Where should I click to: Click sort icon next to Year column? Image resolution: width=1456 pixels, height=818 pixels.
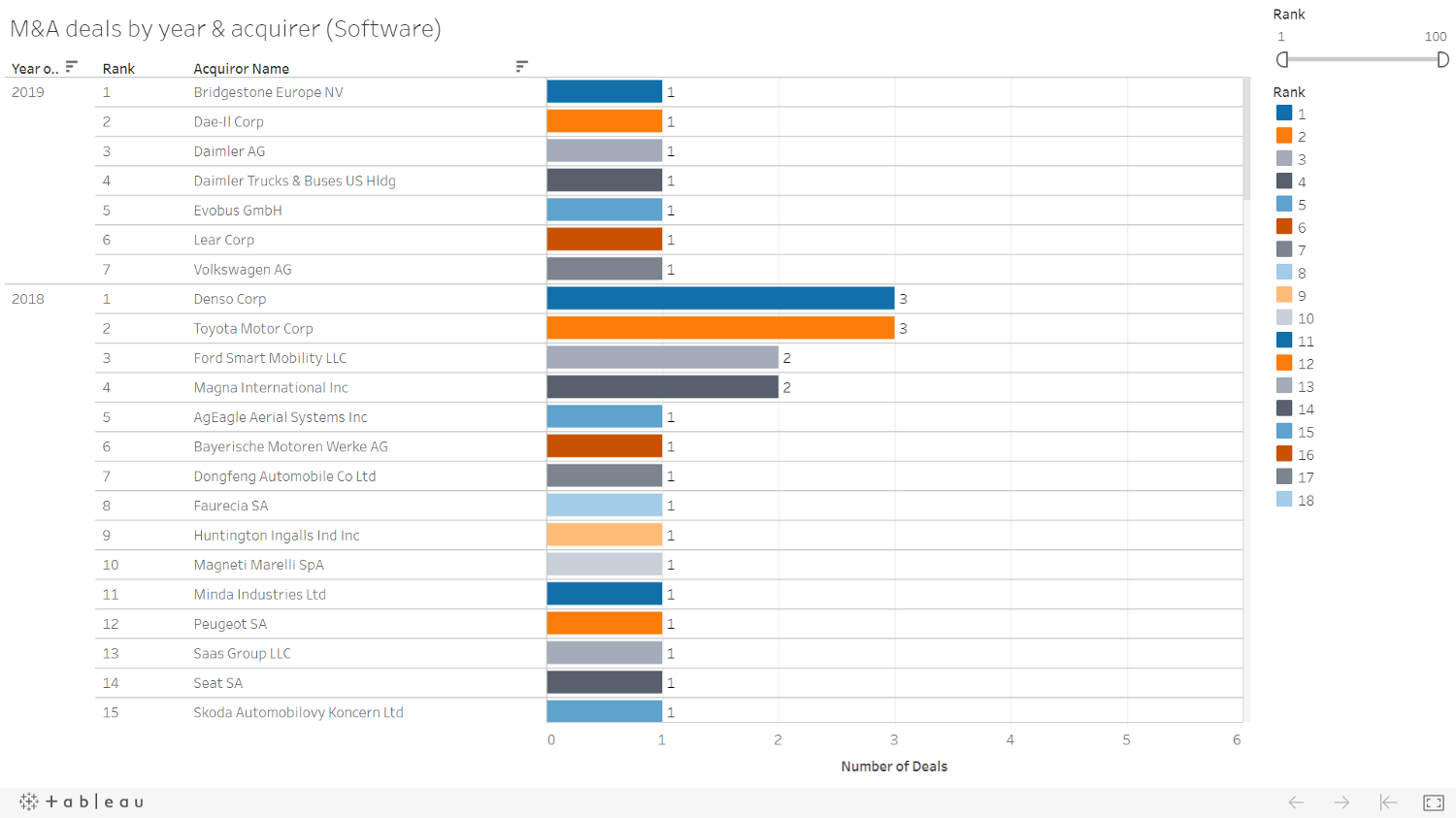(x=71, y=67)
